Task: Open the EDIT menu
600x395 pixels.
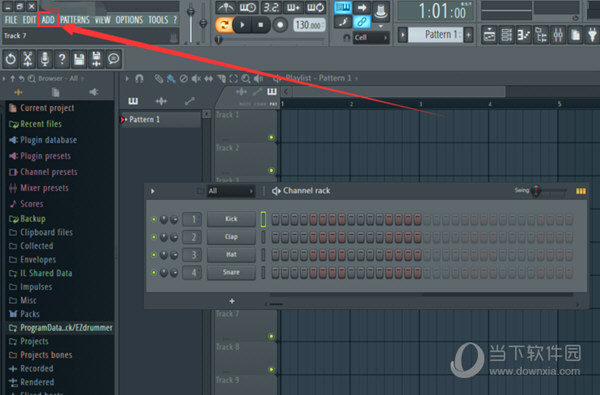Action: [29, 20]
